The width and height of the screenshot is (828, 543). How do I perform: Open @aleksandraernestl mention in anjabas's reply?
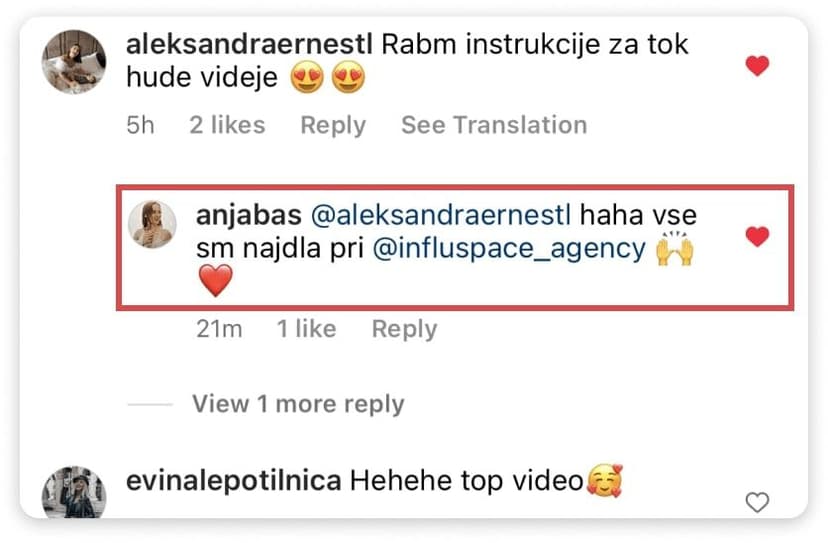click(441, 216)
